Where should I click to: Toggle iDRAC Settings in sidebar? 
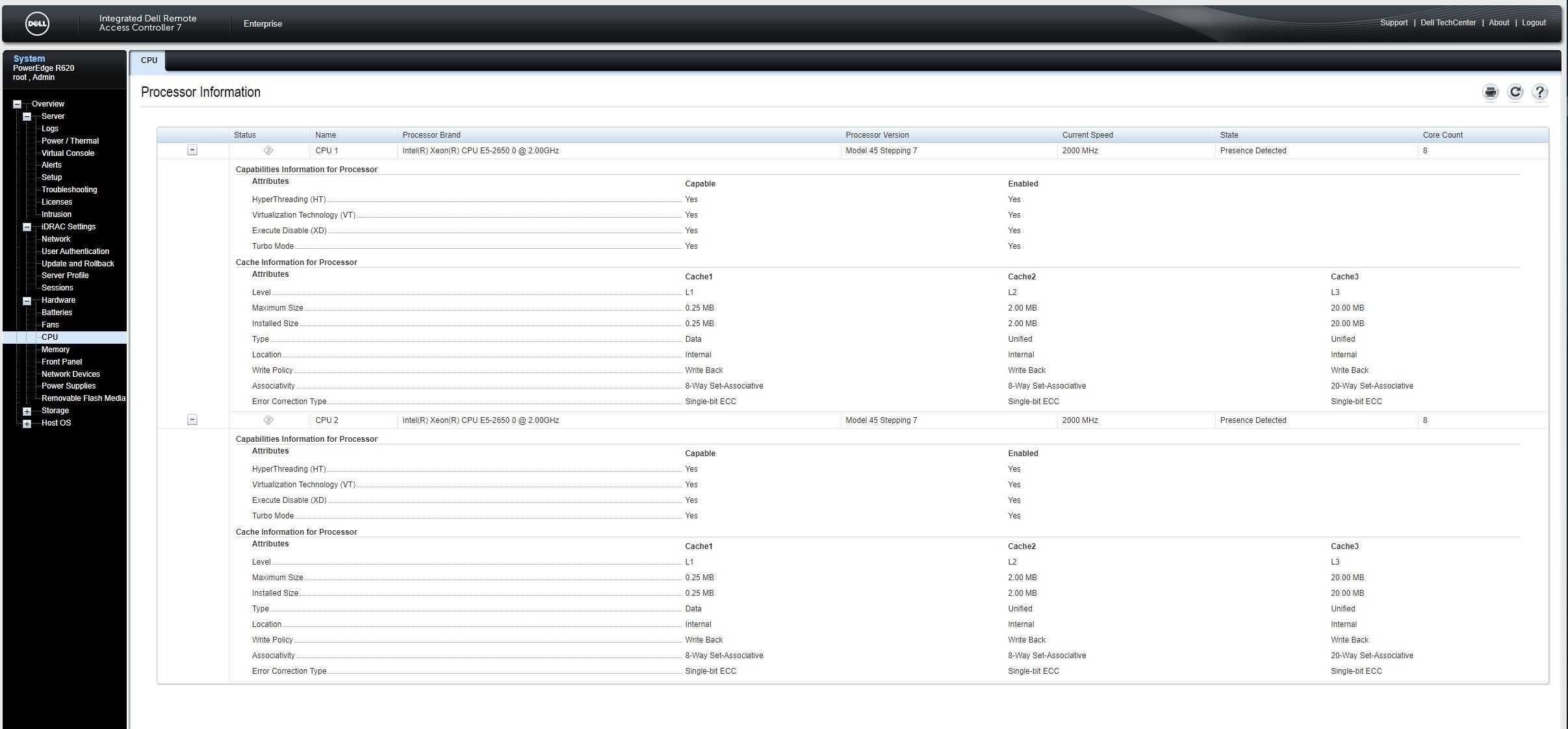click(x=27, y=226)
